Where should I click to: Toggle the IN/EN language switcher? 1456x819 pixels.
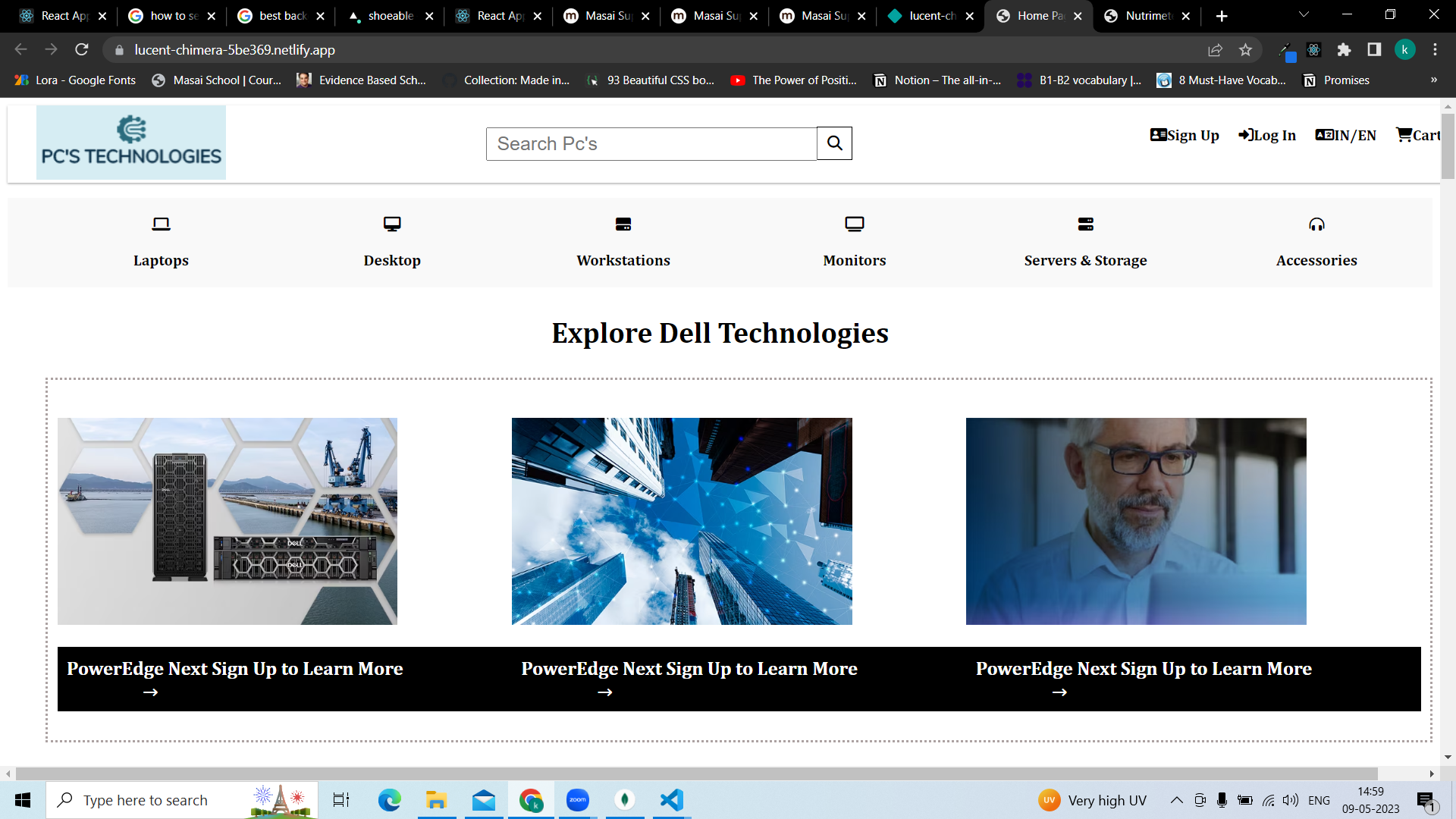(1346, 135)
